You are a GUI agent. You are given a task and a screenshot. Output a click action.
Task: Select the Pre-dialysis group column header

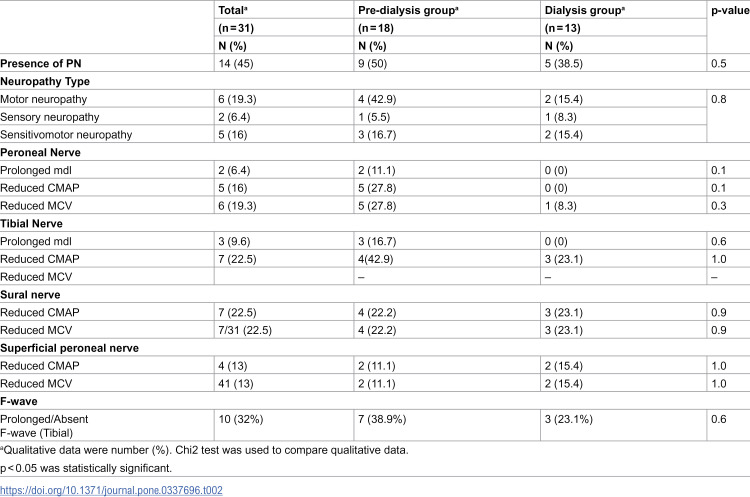tap(408, 11)
